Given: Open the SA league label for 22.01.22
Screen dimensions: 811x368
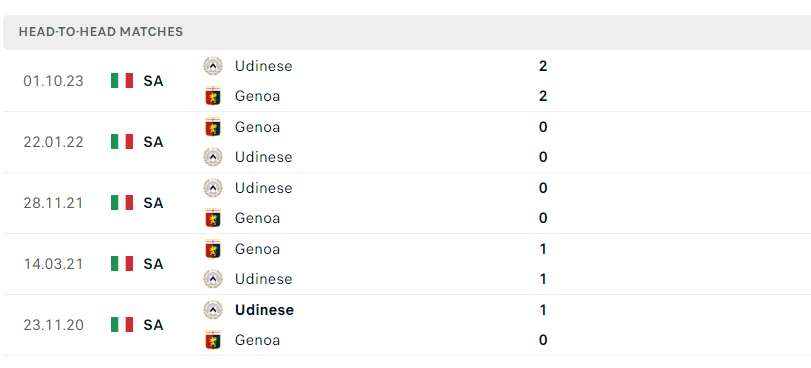Looking at the screenshot, I should (x=153, y=142).
